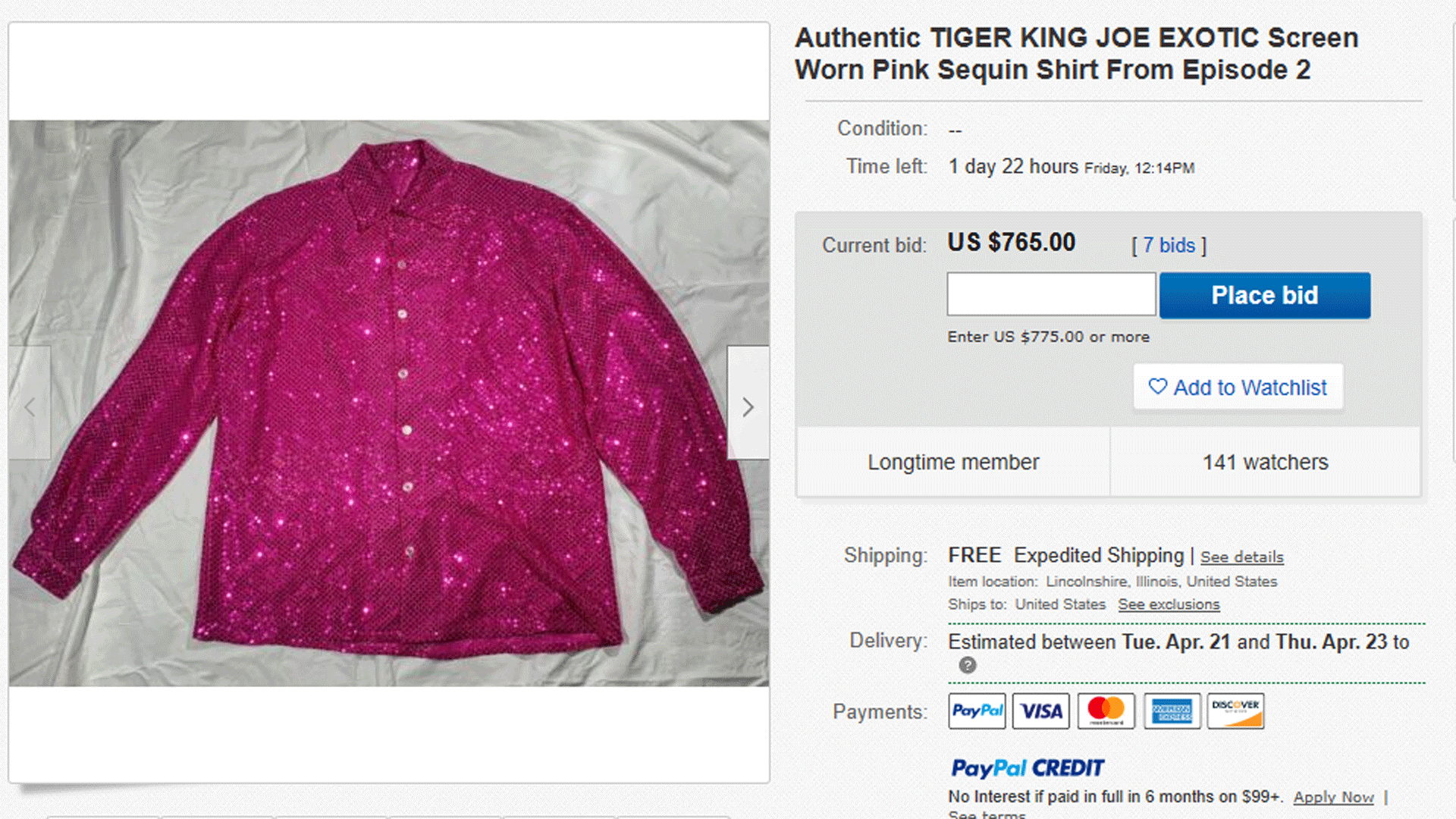Click the Visa card icon

click(x=1040, y=711)
